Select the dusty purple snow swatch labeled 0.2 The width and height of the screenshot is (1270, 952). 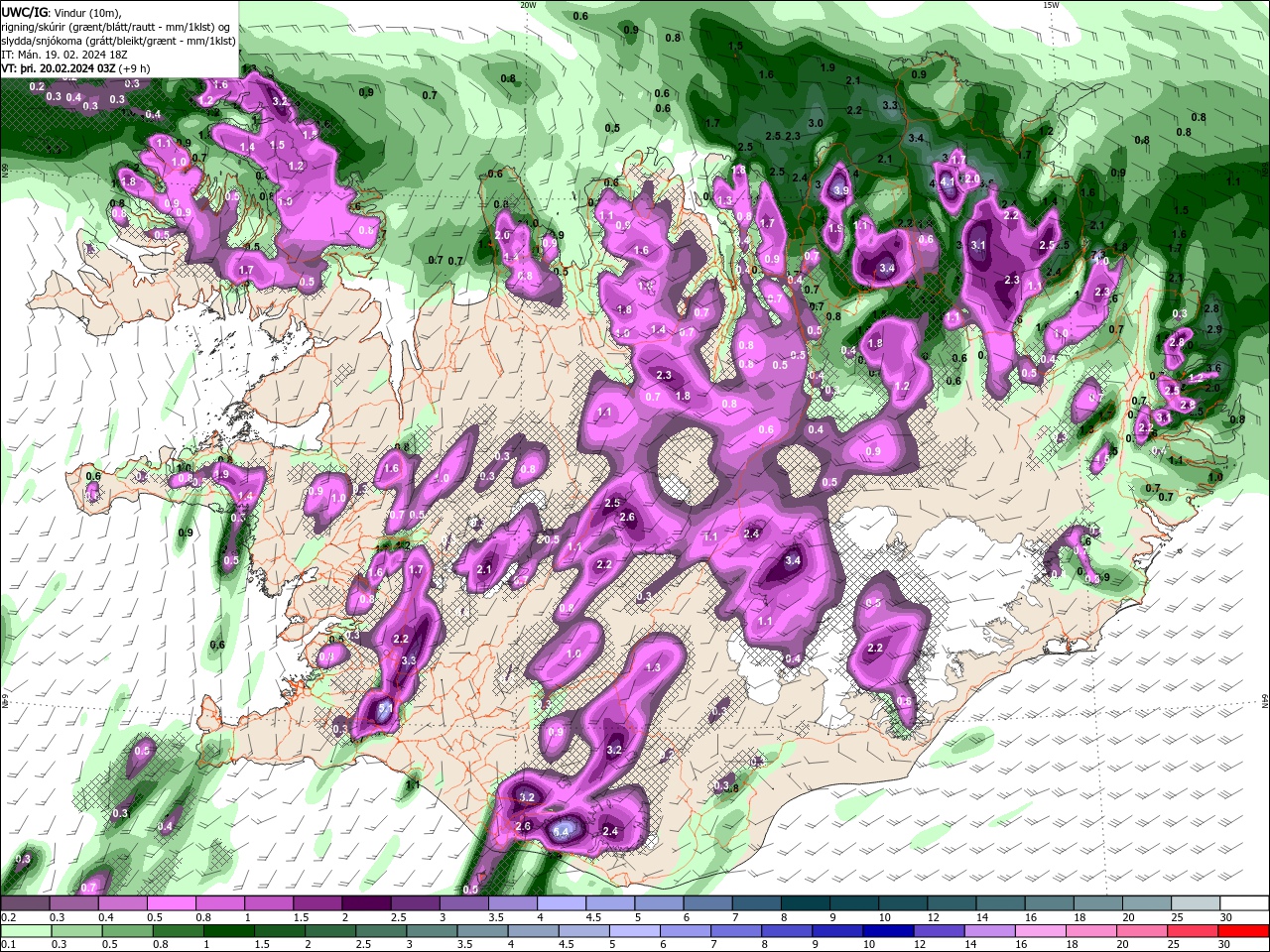tap(24, 903)
